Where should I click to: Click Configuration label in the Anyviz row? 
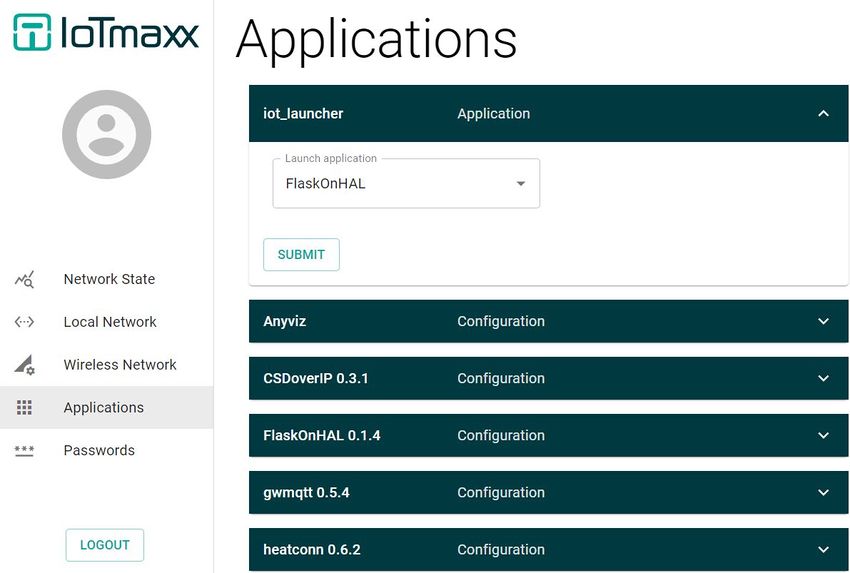point(501,321)
